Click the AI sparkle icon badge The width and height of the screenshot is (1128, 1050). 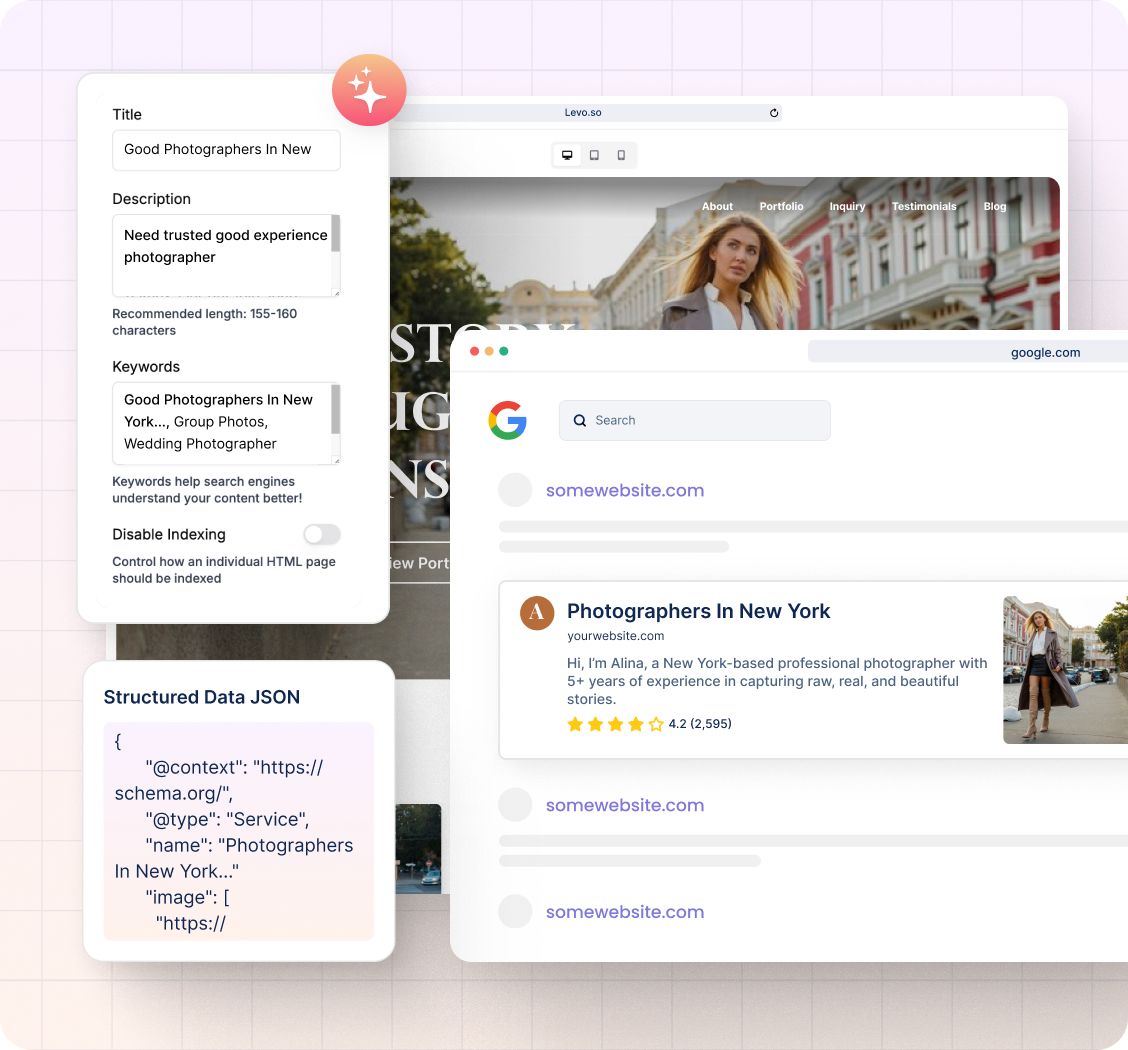click(x=369, y=90)
